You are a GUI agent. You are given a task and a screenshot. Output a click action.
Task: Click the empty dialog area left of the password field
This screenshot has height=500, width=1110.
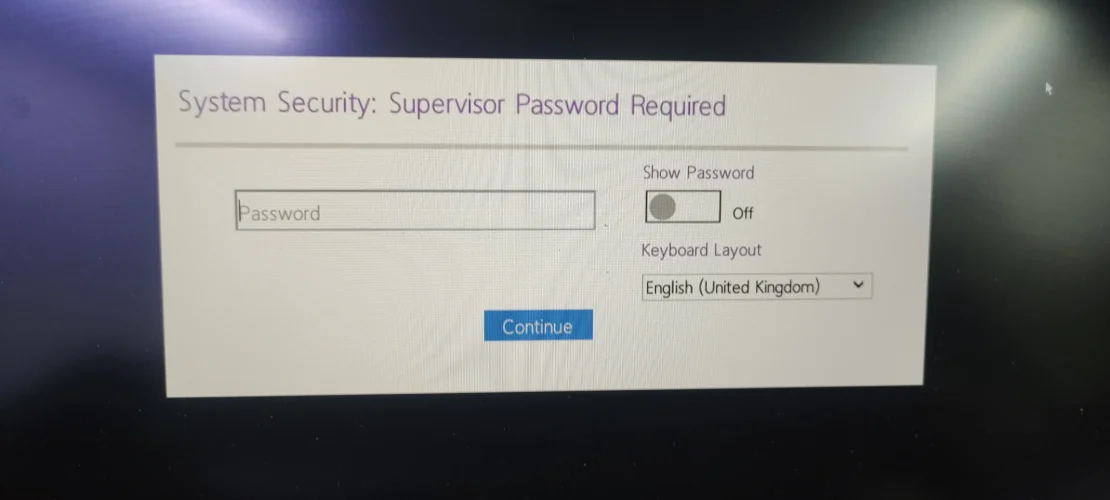tap(202, 211)
